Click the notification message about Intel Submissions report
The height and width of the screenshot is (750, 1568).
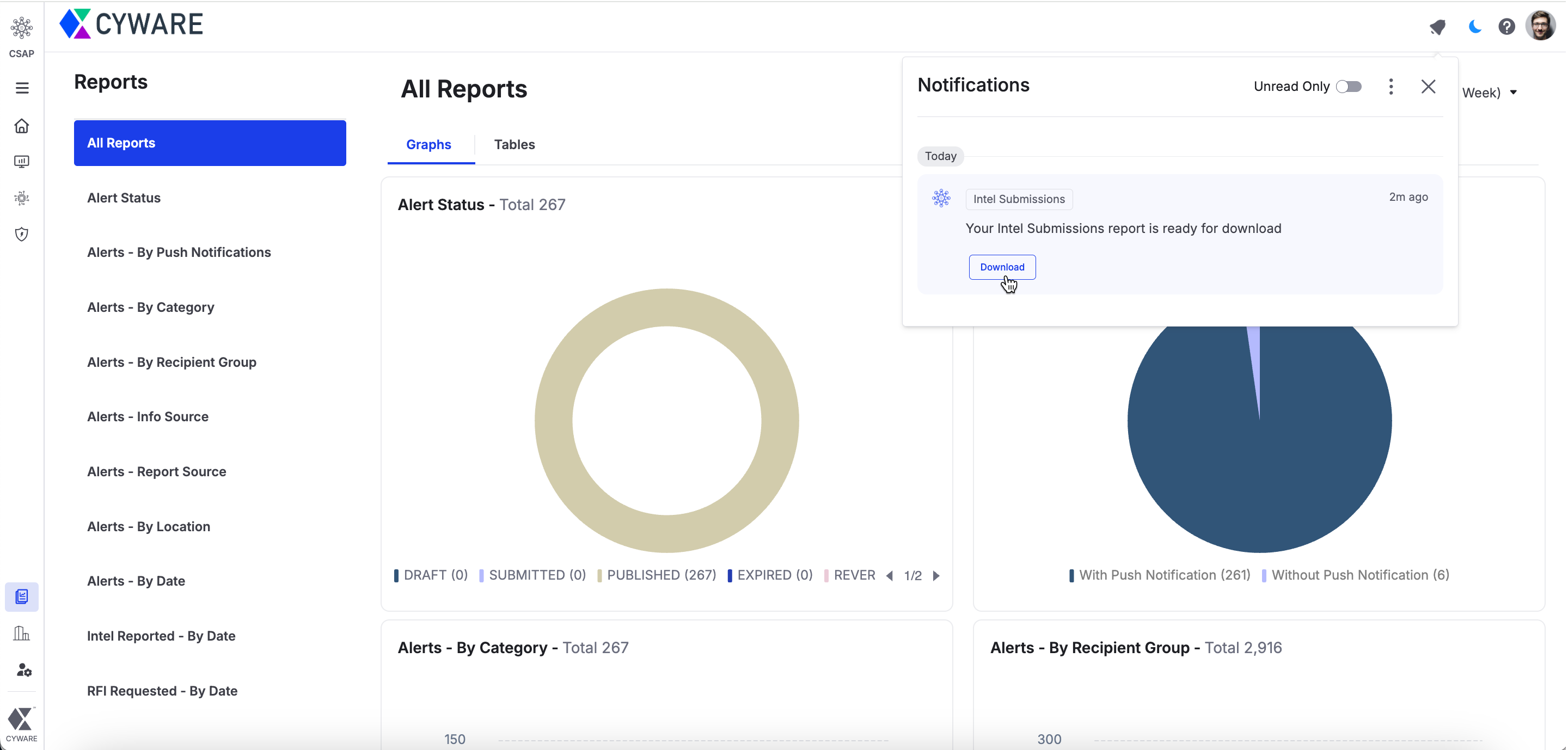[x=1123, y=229]
